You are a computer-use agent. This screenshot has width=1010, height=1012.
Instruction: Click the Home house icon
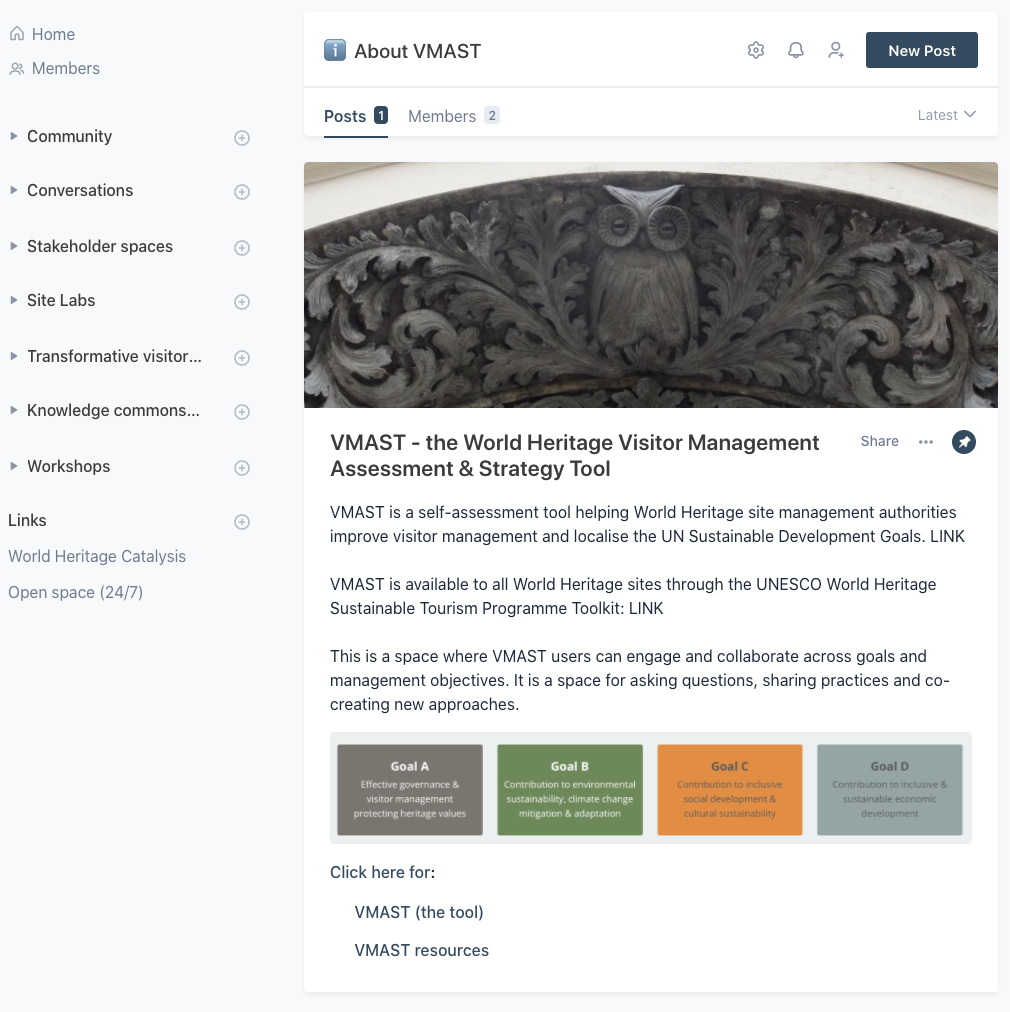[17, 34]
